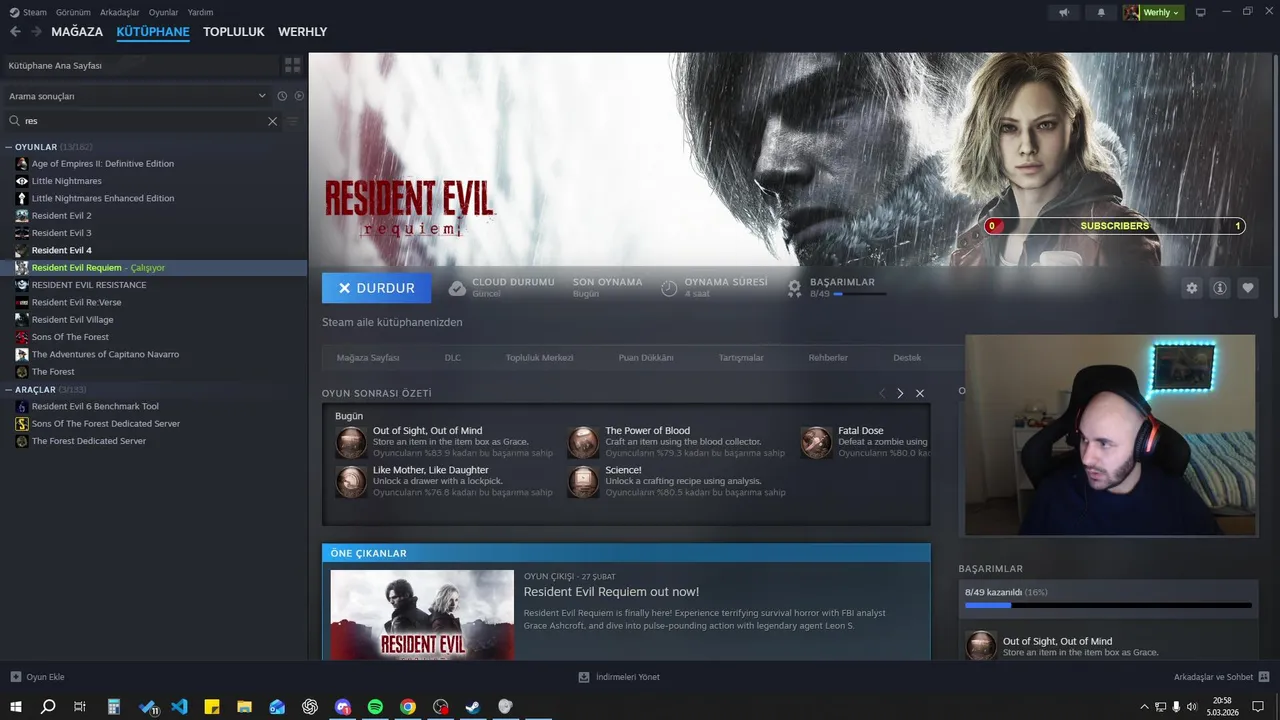Open the Steam taskbar icon

473,706
